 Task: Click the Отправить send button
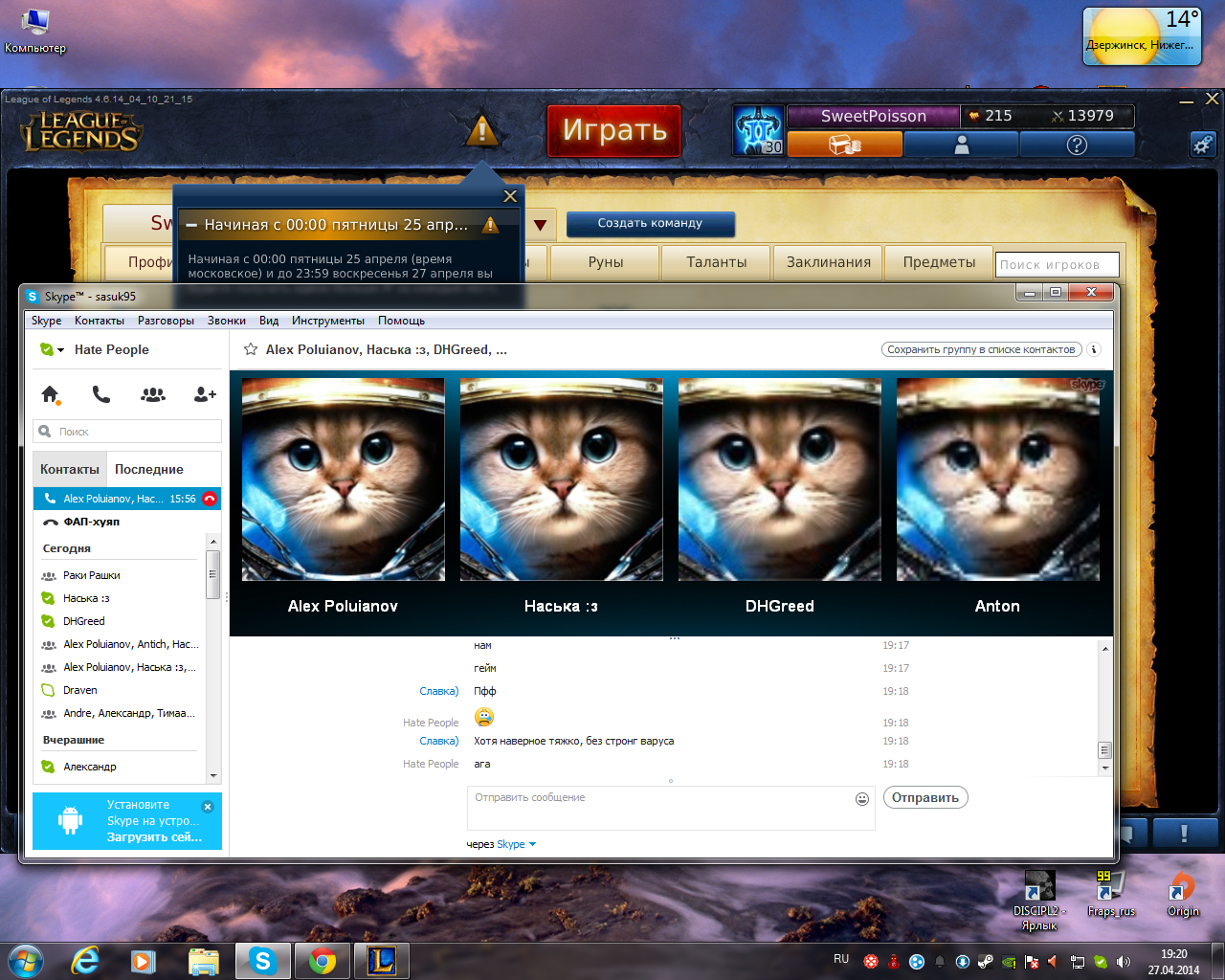tap(925, 797)
